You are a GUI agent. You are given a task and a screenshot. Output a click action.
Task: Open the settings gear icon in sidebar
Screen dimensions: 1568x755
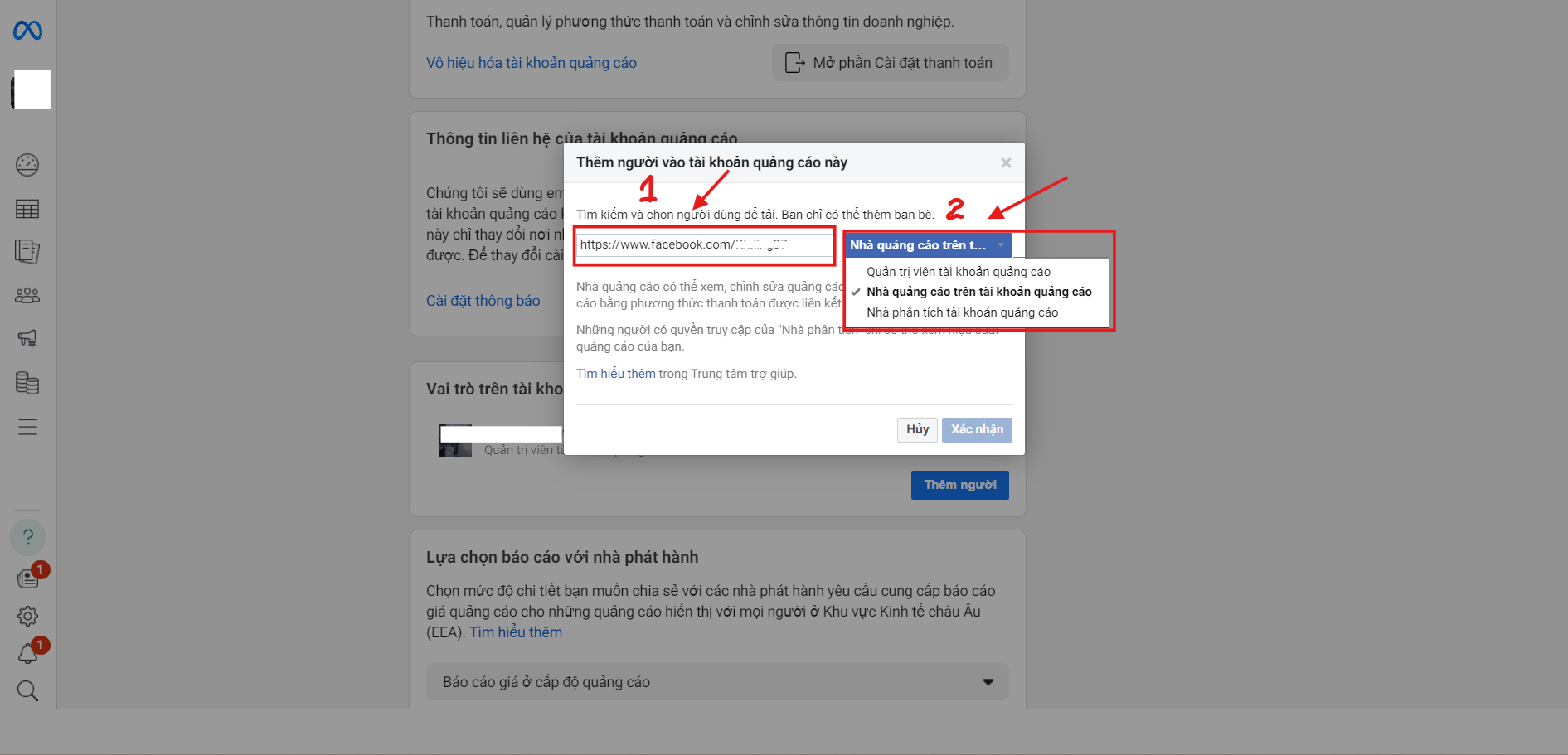click(x=27, y=616)
